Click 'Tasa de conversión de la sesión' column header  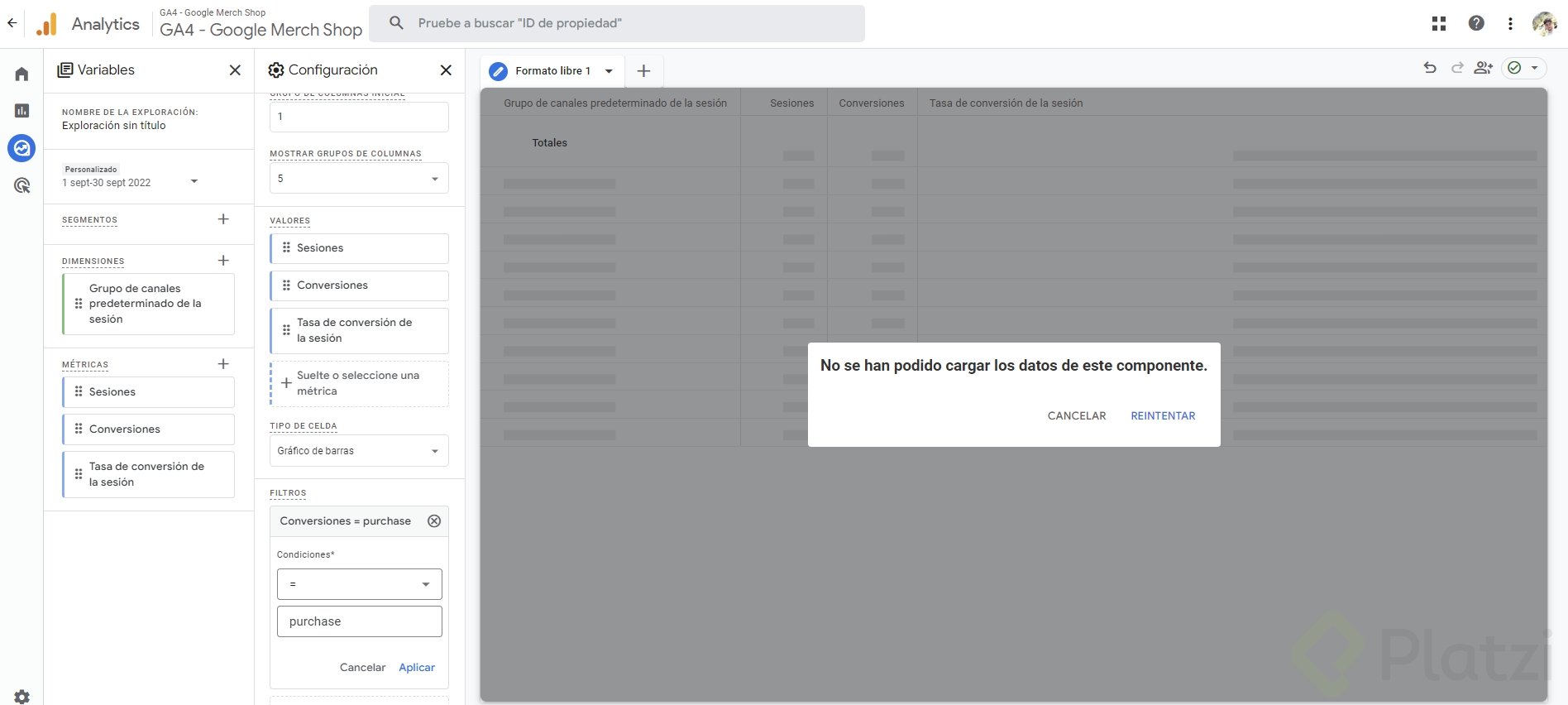(x=1006, y=103)
